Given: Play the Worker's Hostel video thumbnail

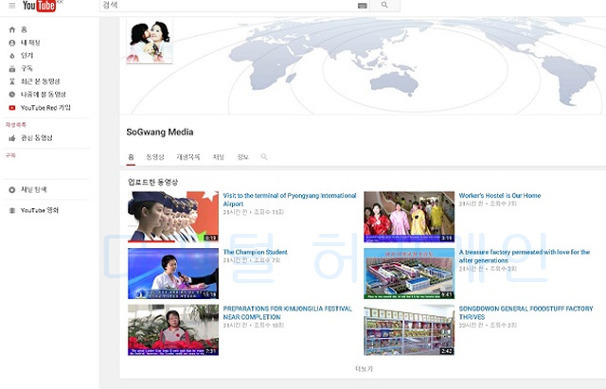Looking at the screenshot, I should 409,217.
